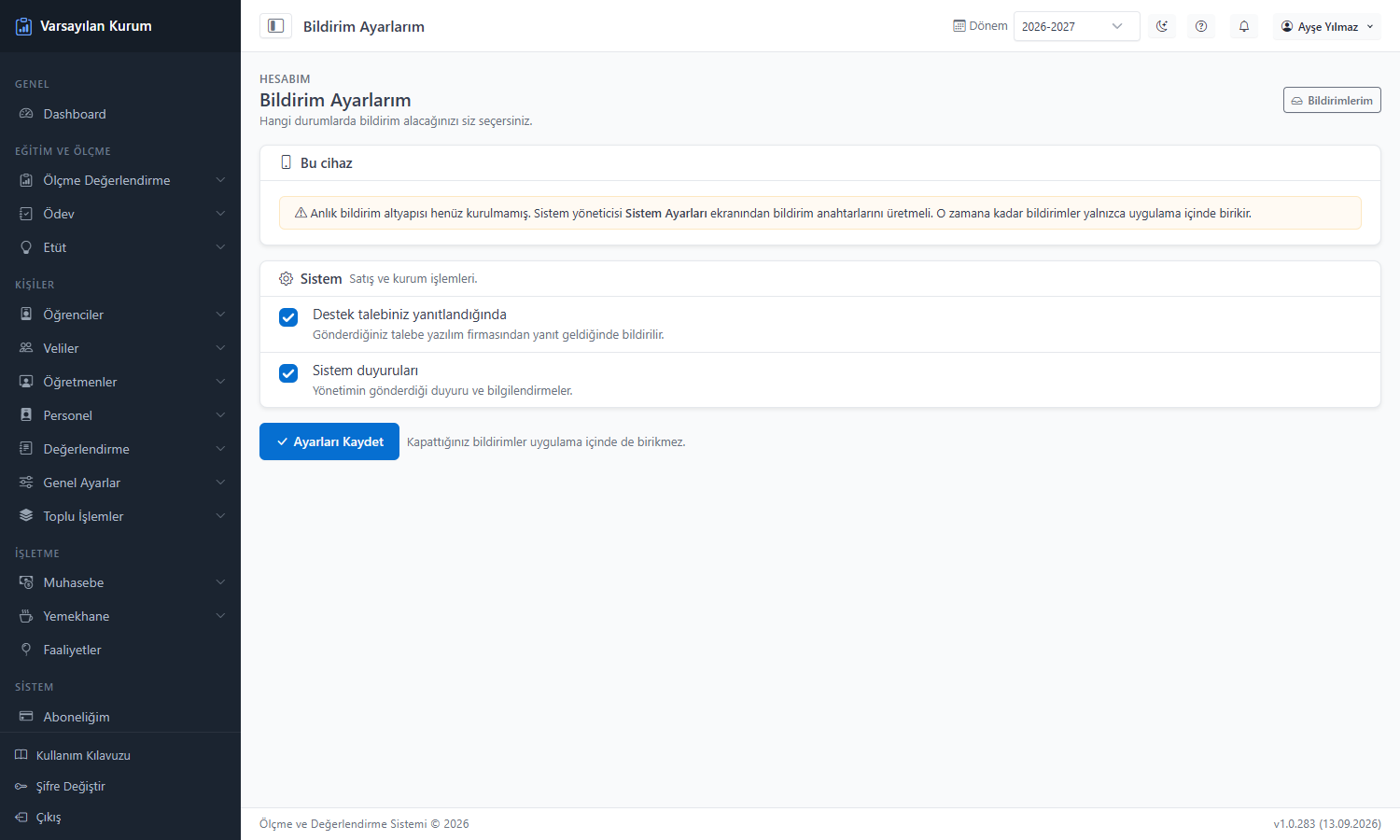Save settings with Ayarları Kaydet

pos(329,441)
